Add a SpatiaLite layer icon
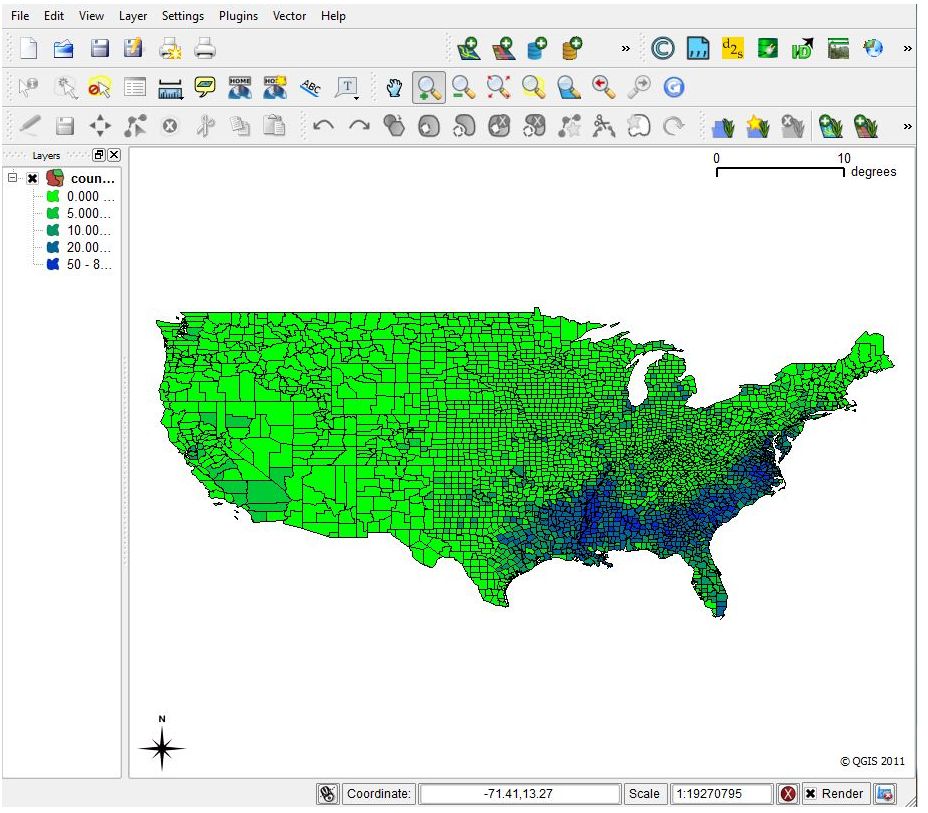Screen dimensions: 928x813 [572, 49]
